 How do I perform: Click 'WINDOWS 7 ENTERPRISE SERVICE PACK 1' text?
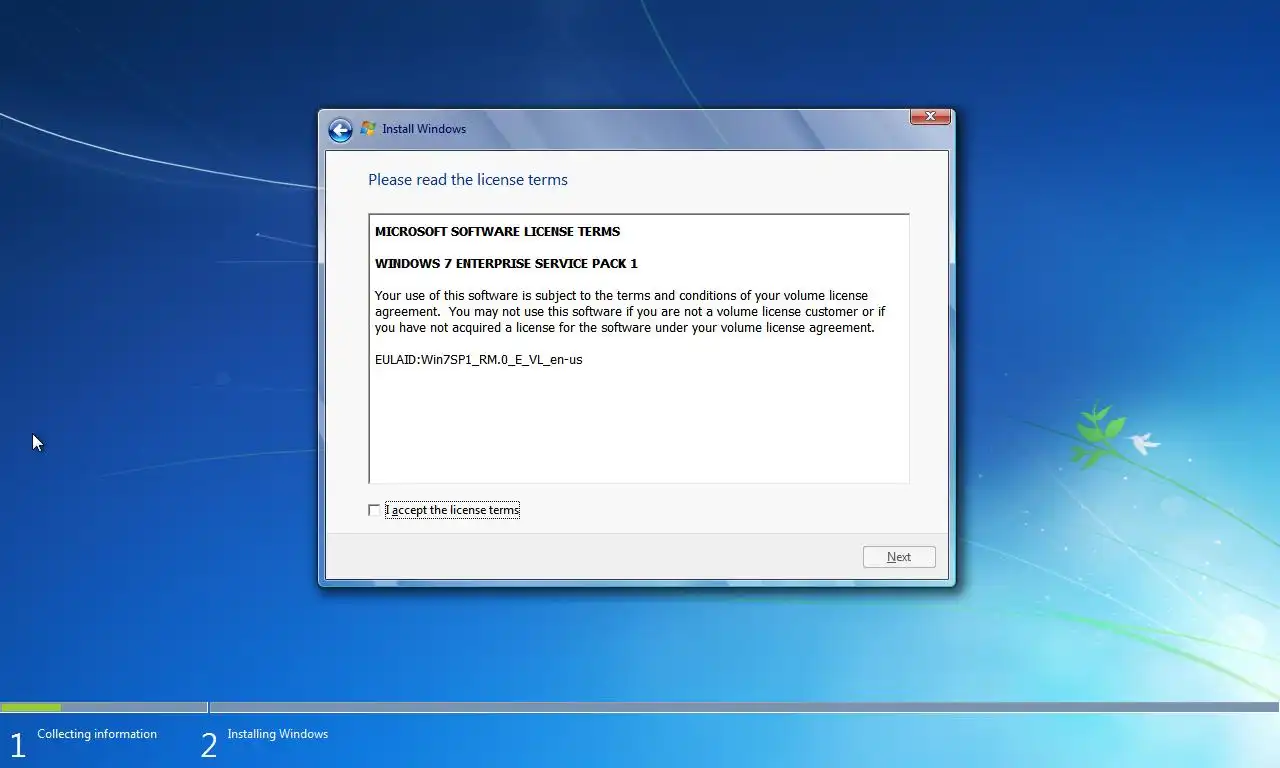(506, 263)
